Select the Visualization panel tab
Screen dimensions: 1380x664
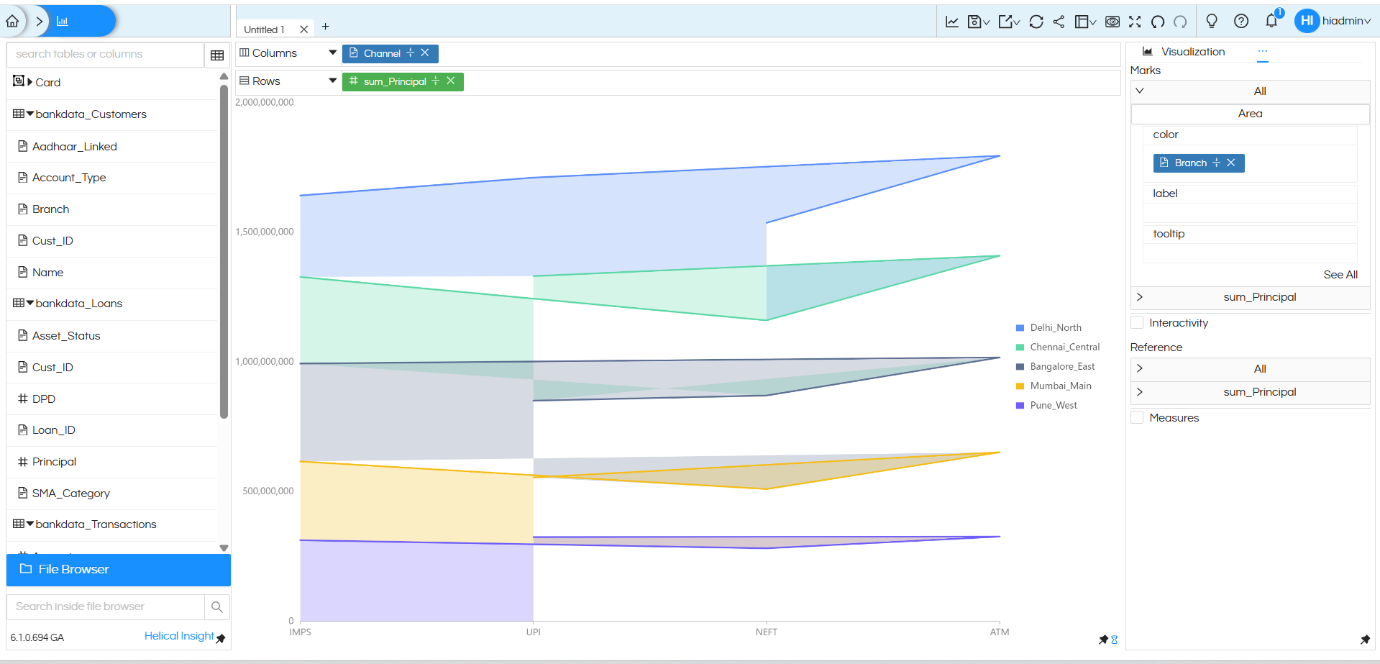1191,51
